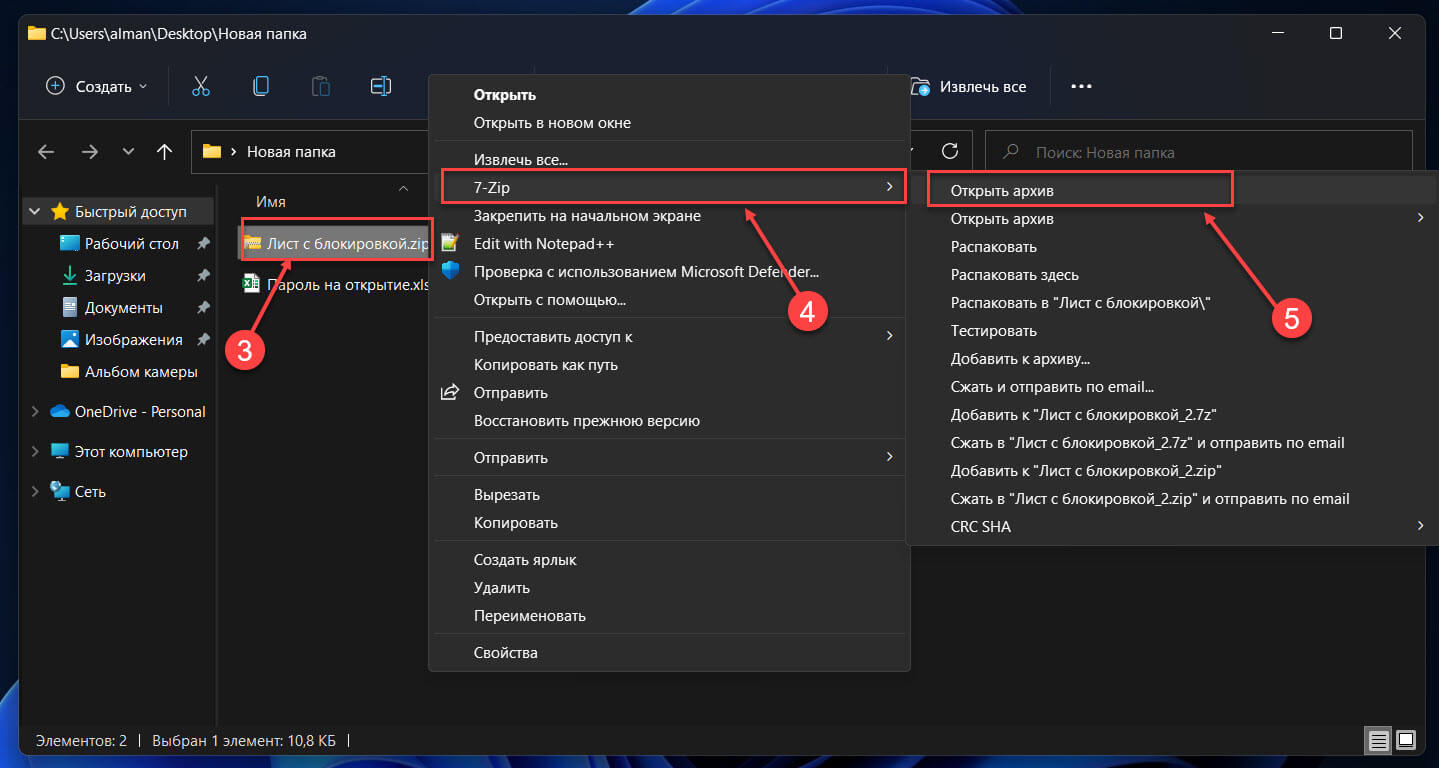Click the Rename icon in toolbar
The image size is (1439, 768).
[381, 87]
